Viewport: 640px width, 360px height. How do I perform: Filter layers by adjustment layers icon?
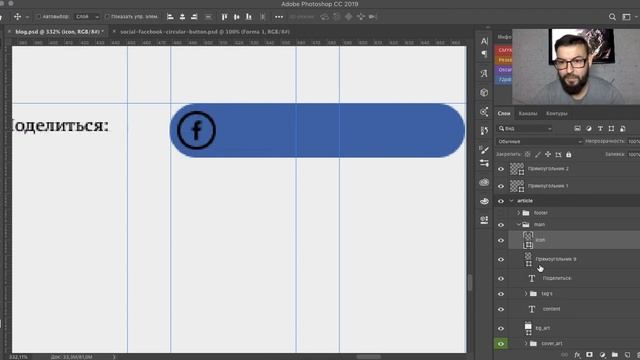click(x=589, y=129)
